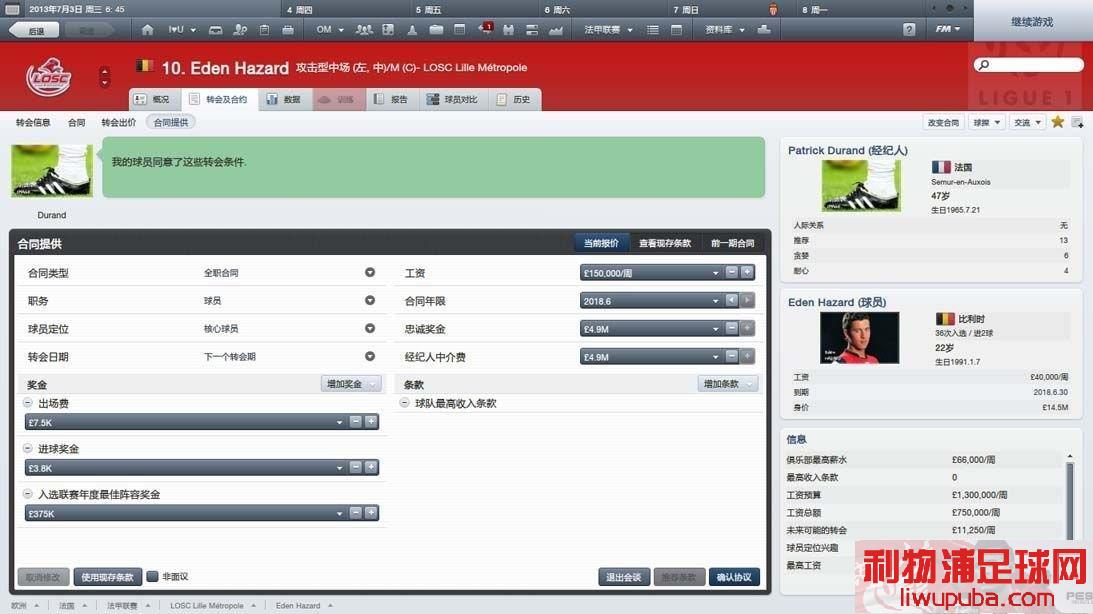Exit the negotiation button
The width and height of the screenshot is (1093, 614).
pyautogui.click(x=624, y=577)
